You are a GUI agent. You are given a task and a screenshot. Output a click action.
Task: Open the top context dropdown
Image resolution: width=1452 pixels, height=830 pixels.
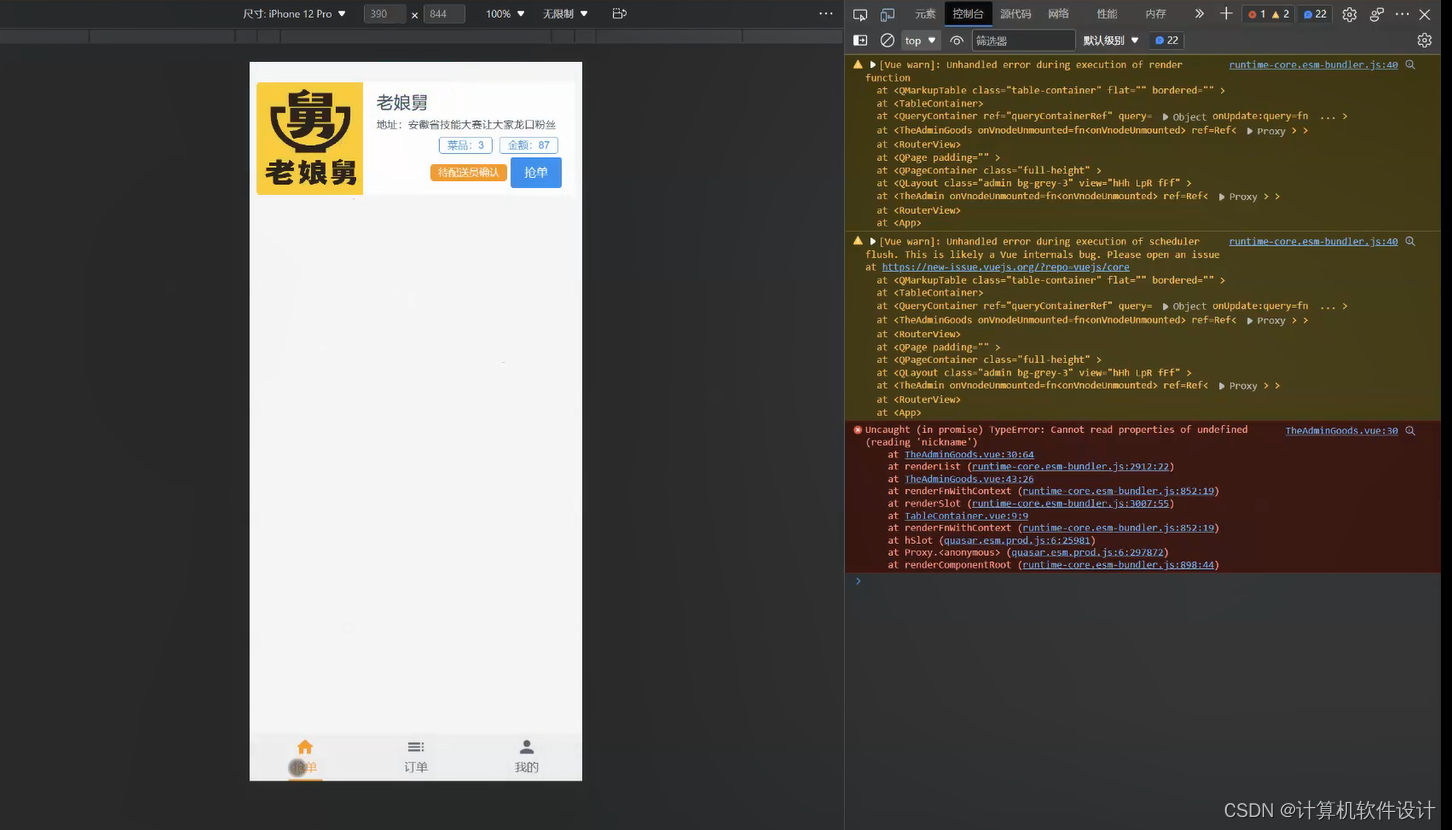[921, 40]
